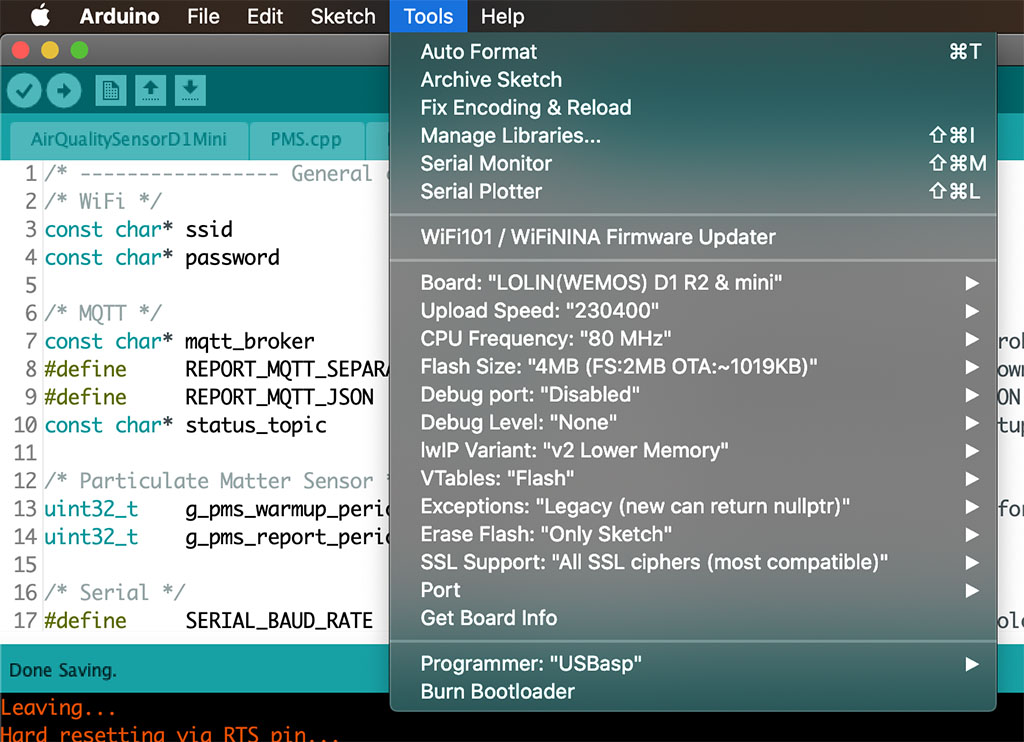The image size is (1024, 742).
Task: Click the Leaving... console output line
Action: coord(58,708)
